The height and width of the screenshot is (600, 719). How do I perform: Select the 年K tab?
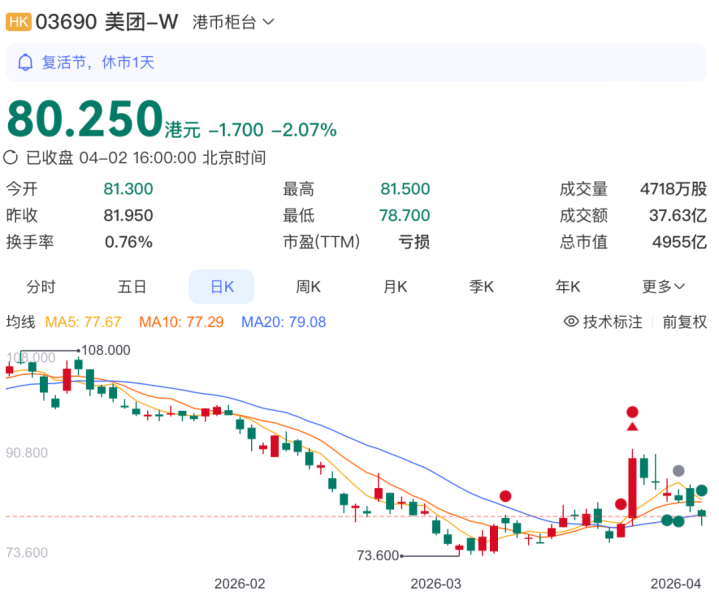coord(568,287)
